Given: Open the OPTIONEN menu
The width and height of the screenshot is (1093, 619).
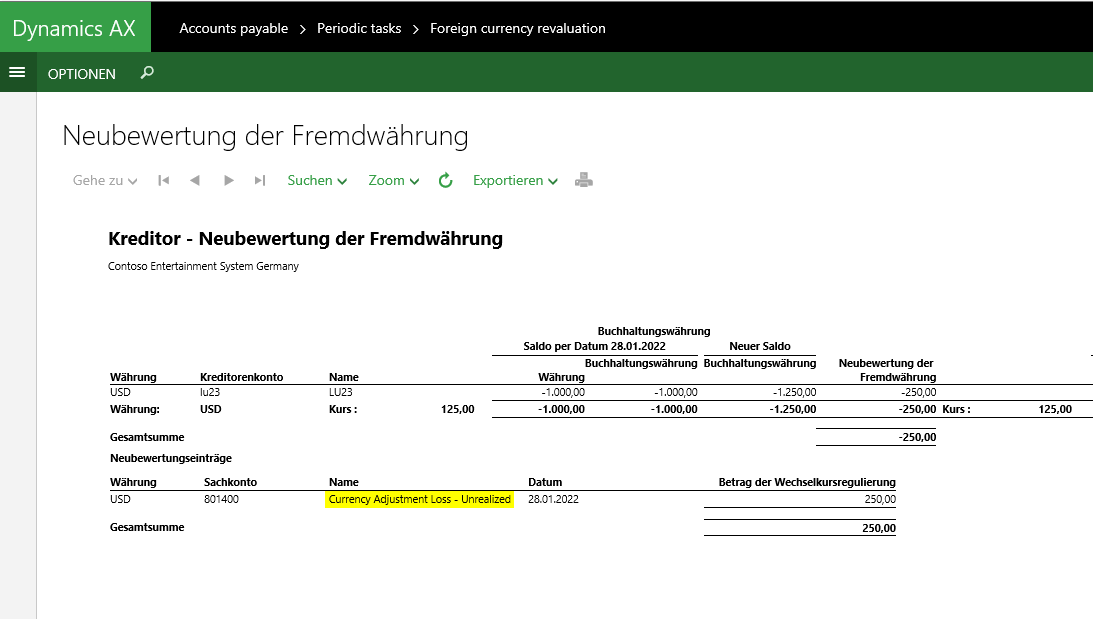Looking at the screenshot, I should [x=82, y=74].
